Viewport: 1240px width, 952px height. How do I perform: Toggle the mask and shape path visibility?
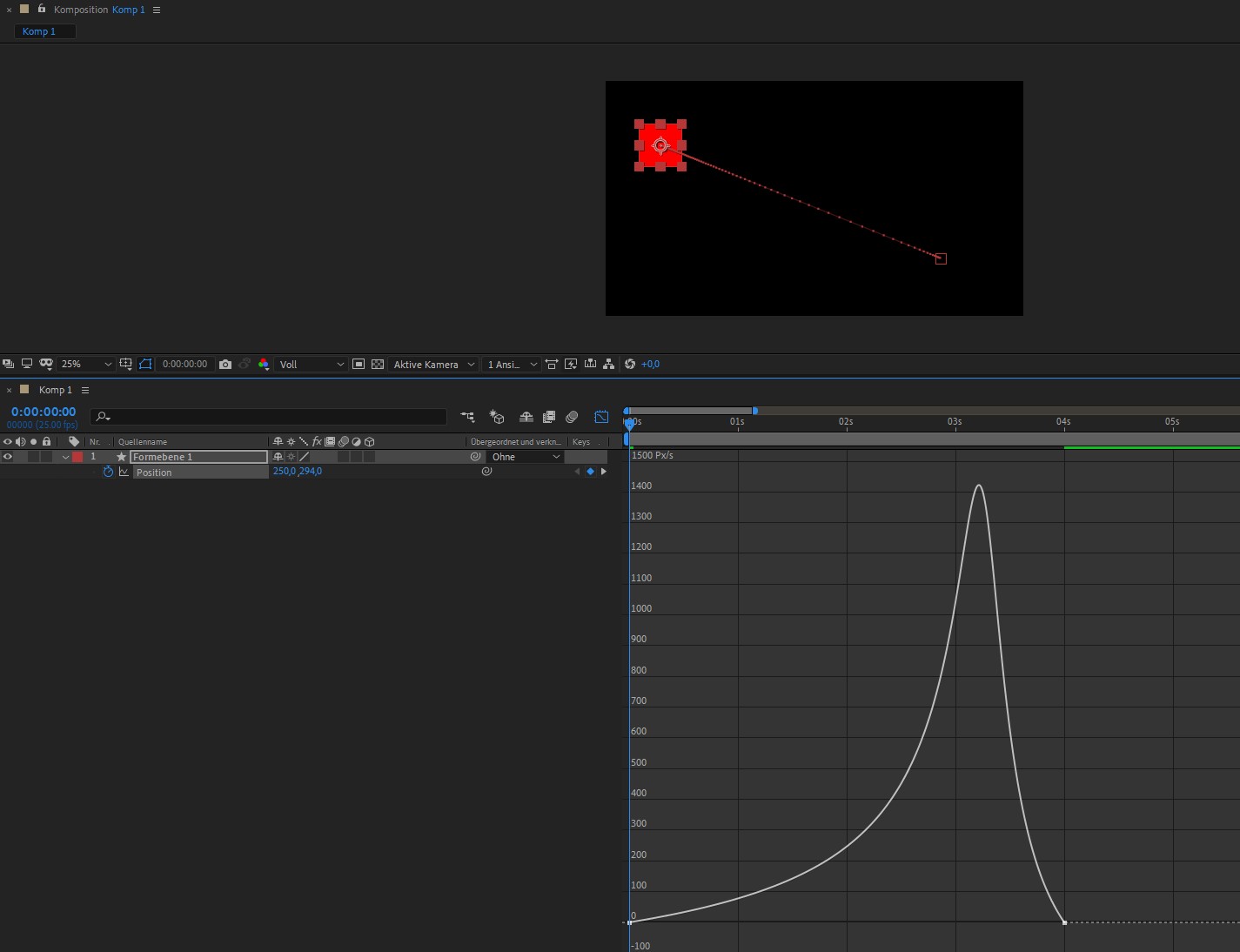click(x=145, y=364)
